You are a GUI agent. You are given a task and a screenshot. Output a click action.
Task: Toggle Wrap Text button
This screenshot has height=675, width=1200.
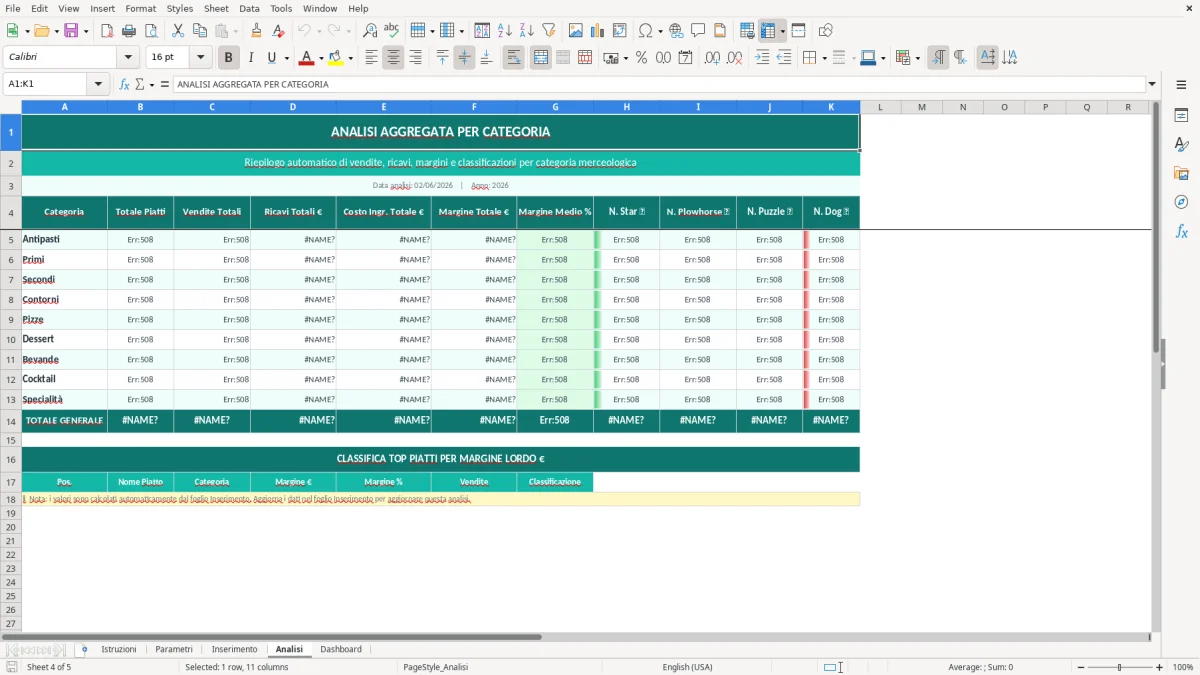click(x=514, y=58)
